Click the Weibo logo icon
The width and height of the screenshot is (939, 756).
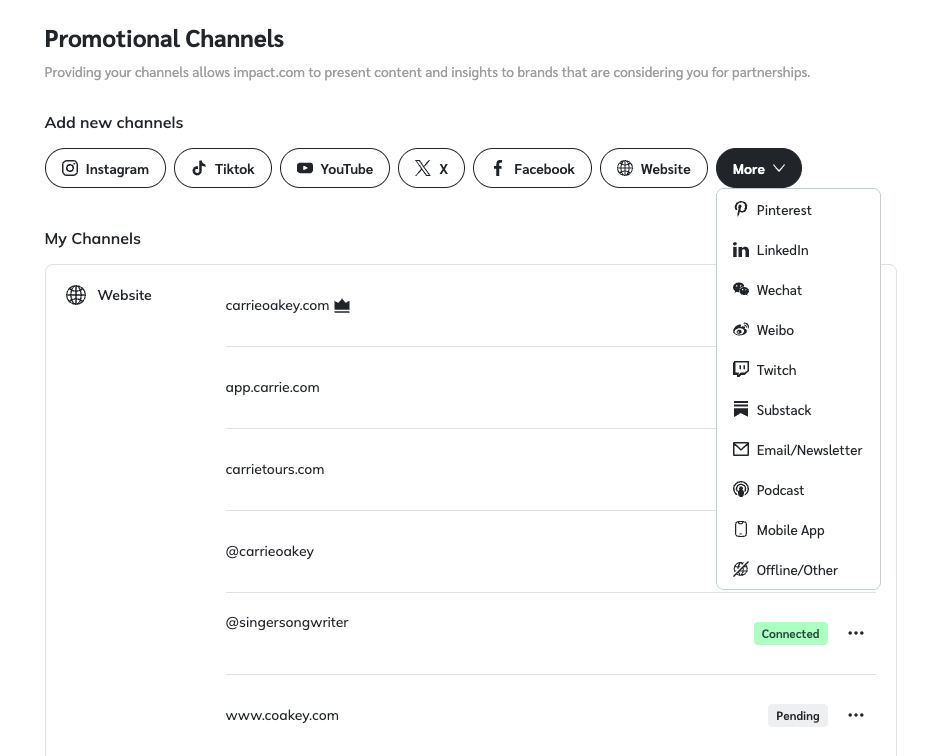coord(741,330)
